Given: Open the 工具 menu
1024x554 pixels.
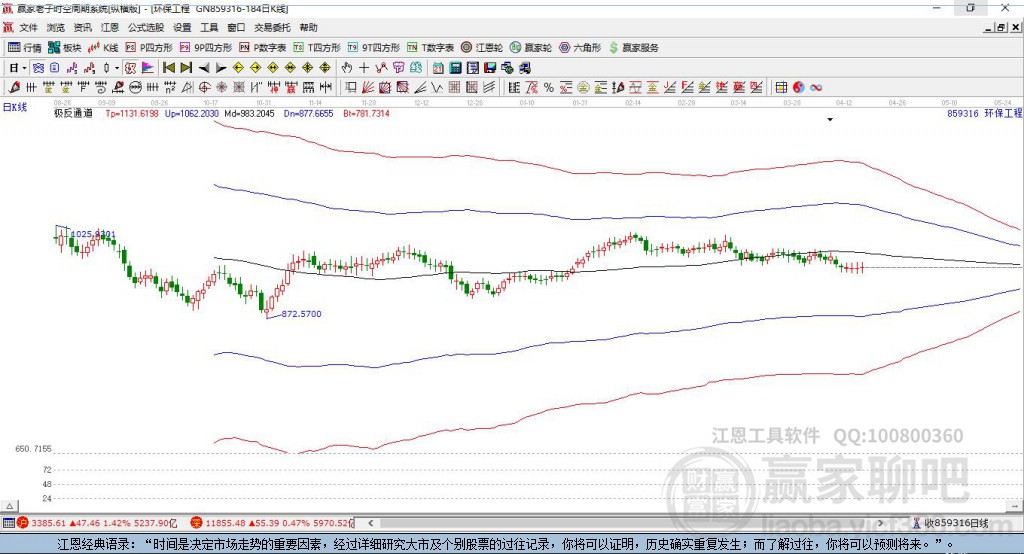Looking at the screenshot, I should pos(209,27).
